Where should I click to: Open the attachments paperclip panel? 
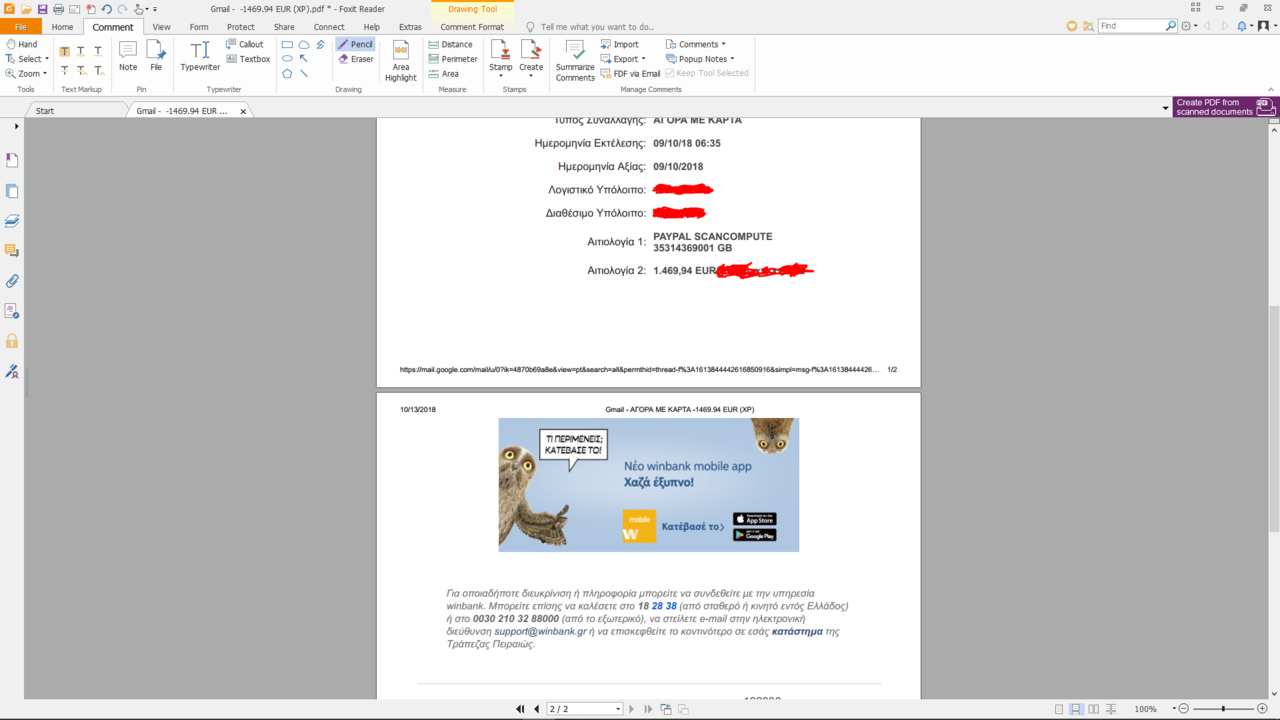13,281
